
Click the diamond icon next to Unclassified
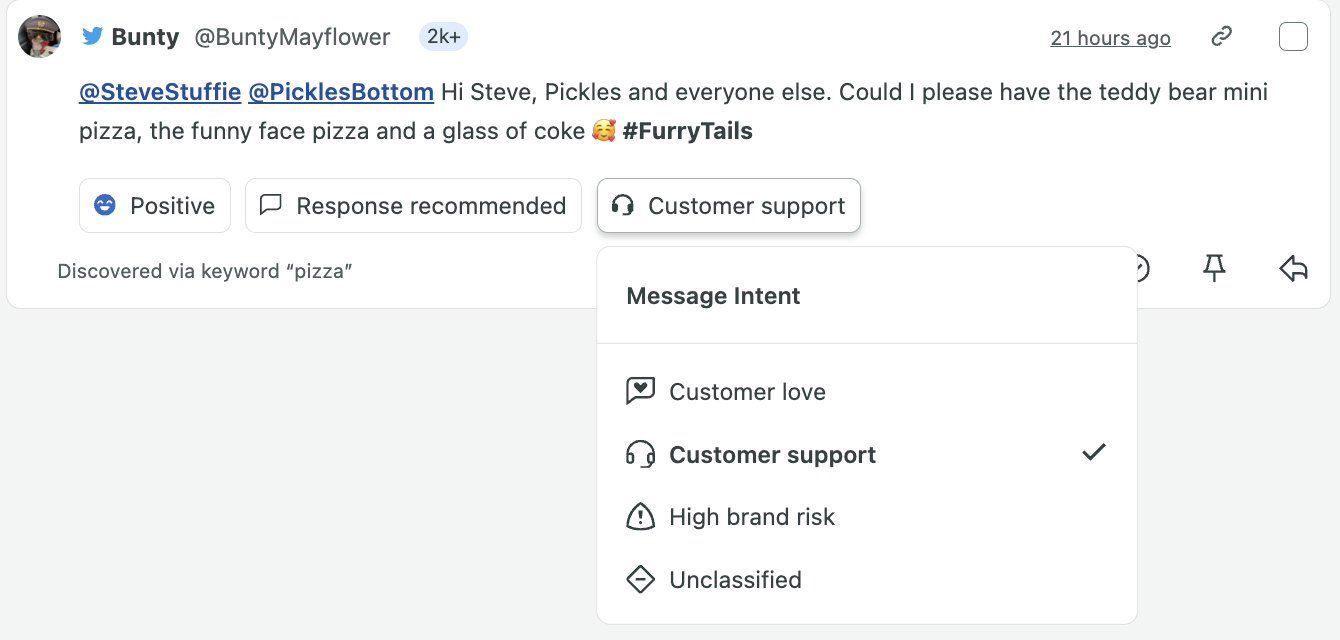click(x=640, y=580)
